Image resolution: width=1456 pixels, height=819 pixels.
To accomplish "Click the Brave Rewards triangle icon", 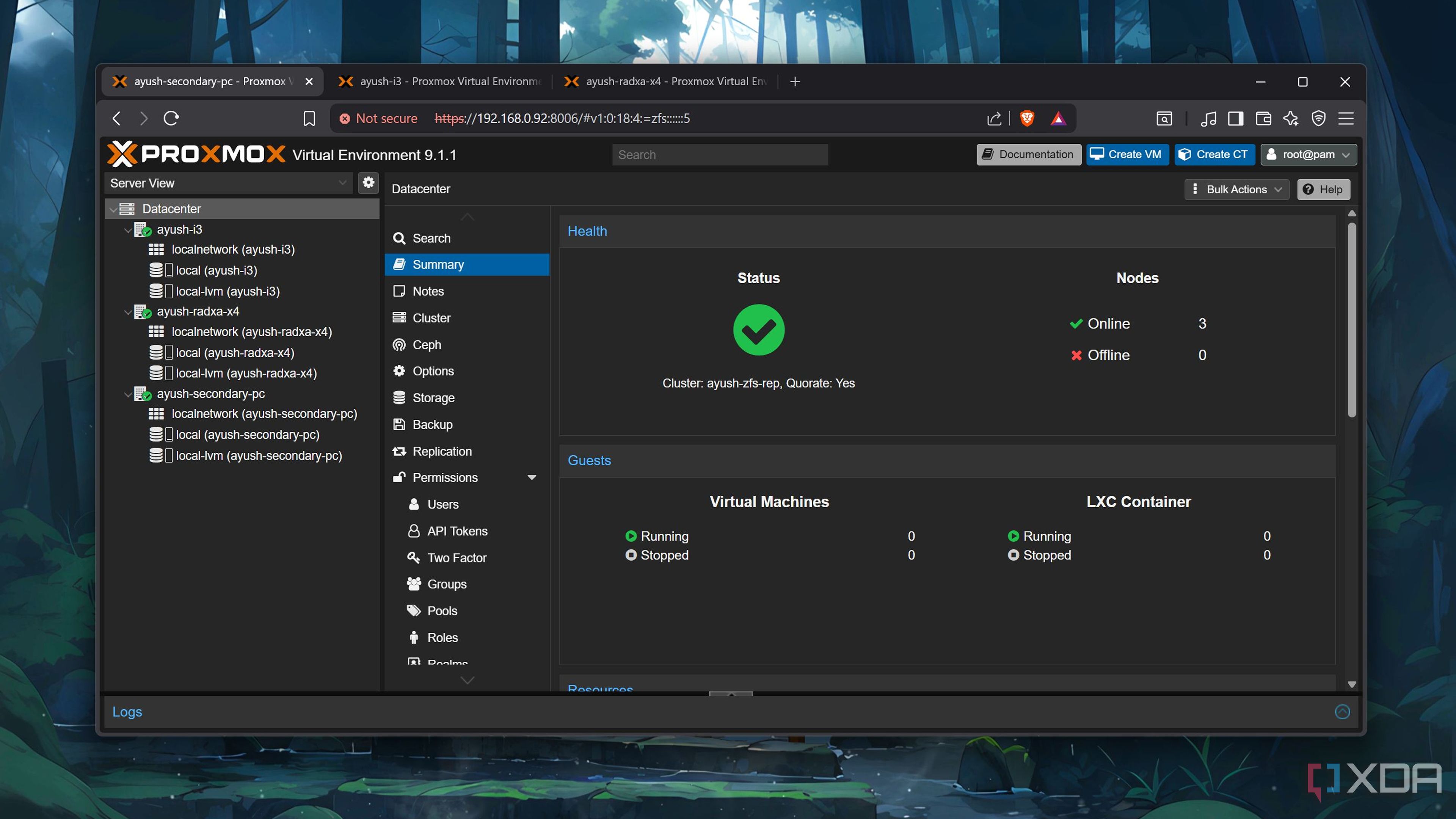I will (1058, 118).
